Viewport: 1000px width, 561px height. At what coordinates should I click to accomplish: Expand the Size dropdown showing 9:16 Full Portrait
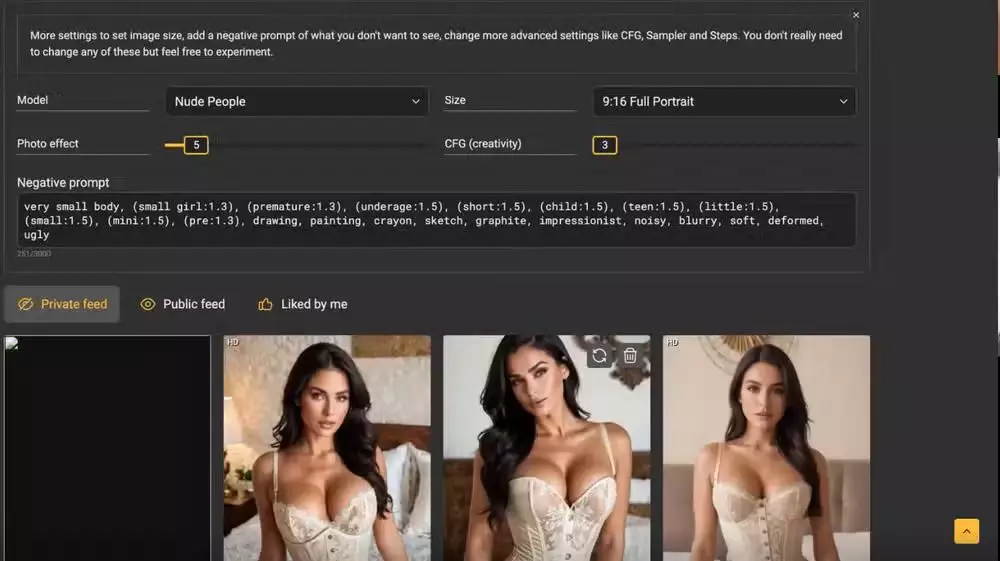click(x=724, y=101)
